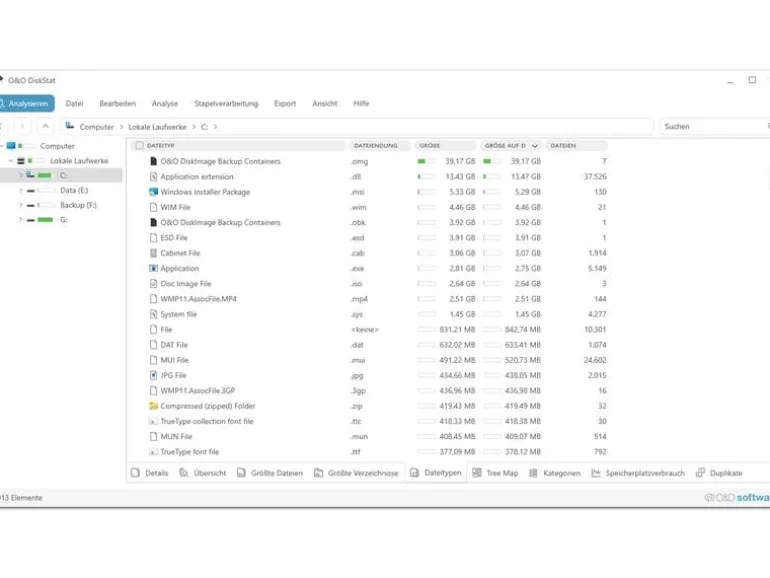Screen dimensions: 770x578
Task: Click the Lokale Laufwerke breadcrumb
Action: [x=157, y=127]
